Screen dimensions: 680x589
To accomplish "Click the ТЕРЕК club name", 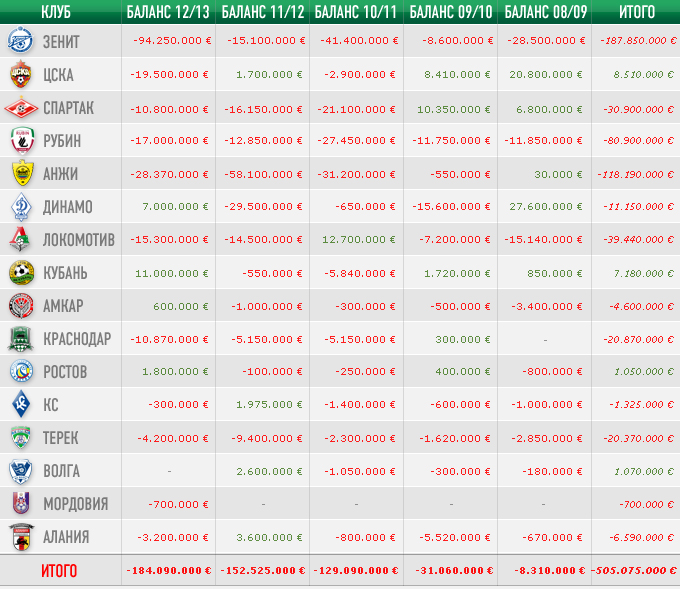I will (60, 438).
